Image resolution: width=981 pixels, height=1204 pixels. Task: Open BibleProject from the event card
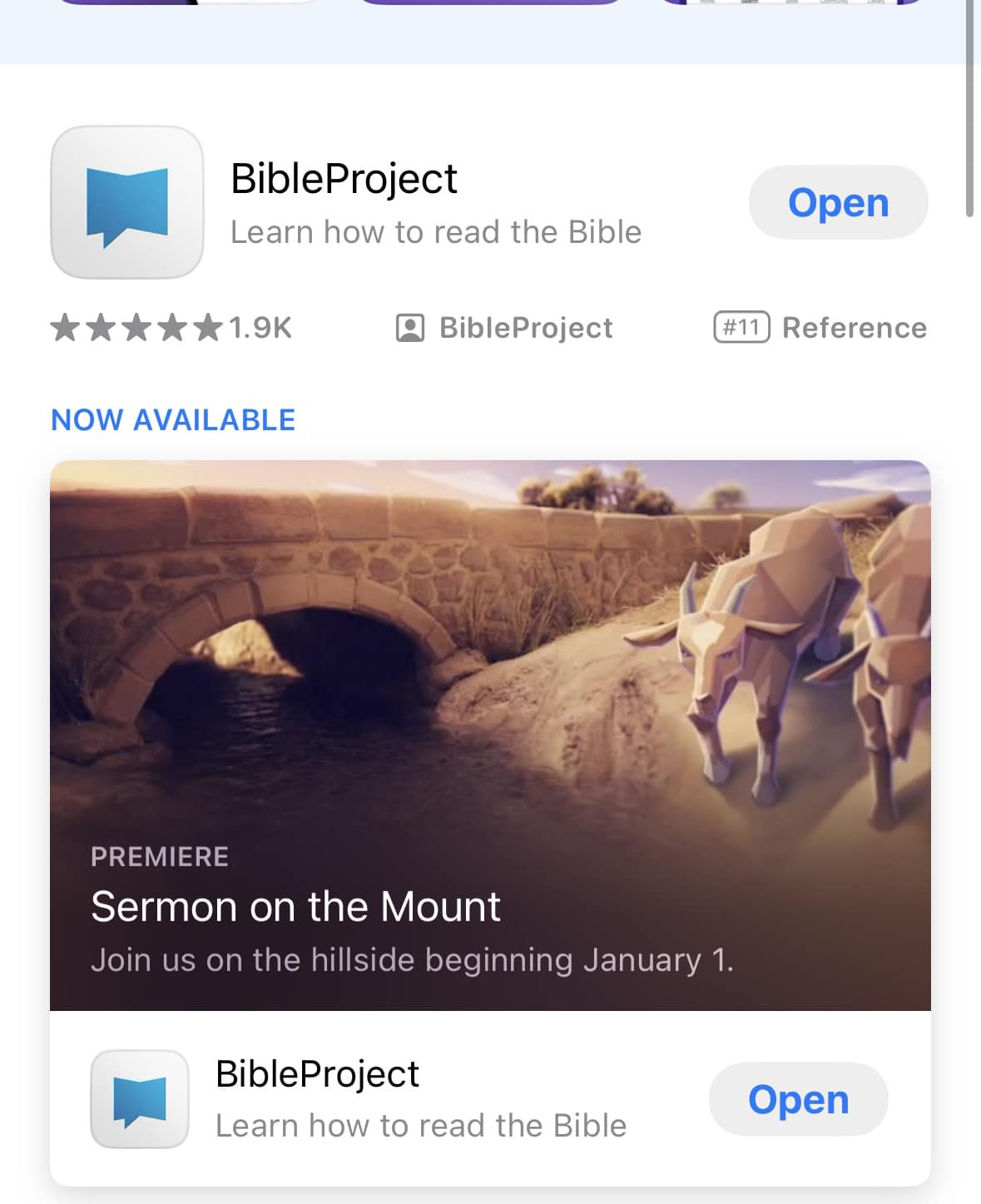[x=799, y=1099]
